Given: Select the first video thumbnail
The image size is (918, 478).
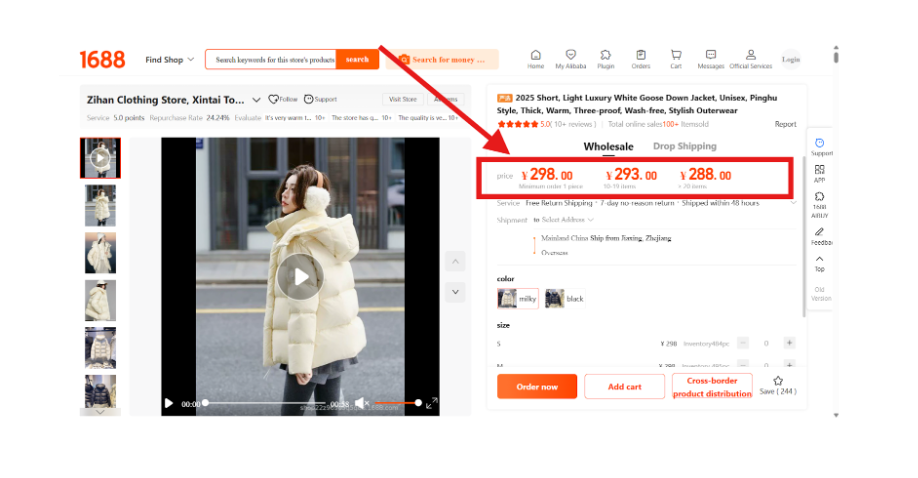Looking at the screenshot, I should [100, 158].
